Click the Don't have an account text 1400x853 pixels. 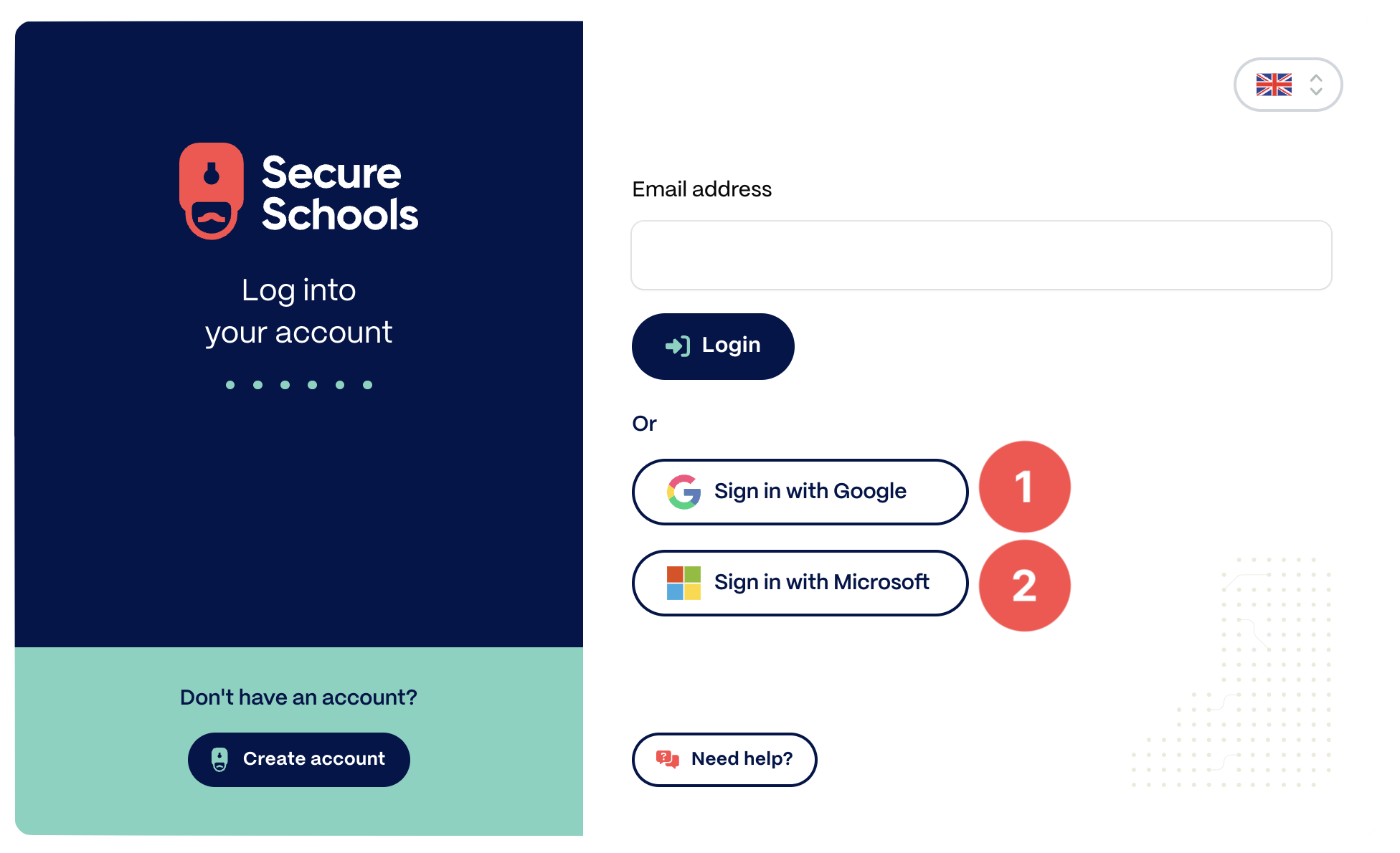click(298, 696)
